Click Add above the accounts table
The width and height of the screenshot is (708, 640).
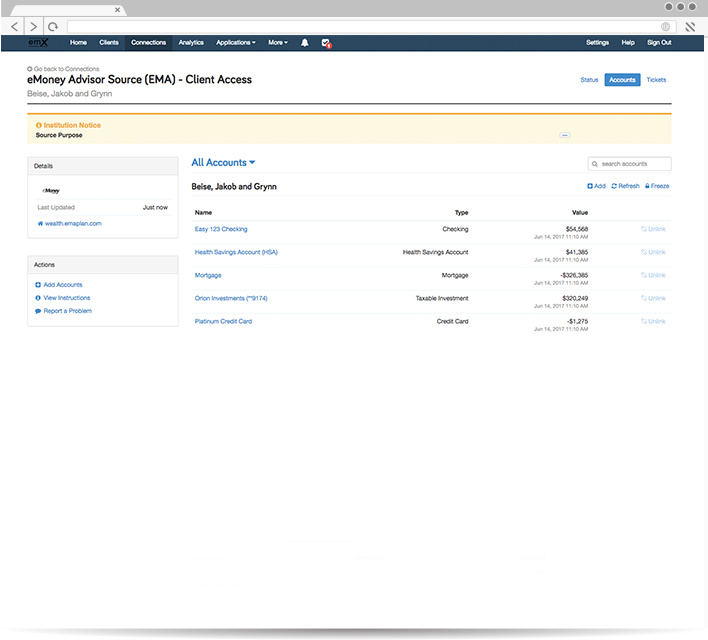[596, 186]
